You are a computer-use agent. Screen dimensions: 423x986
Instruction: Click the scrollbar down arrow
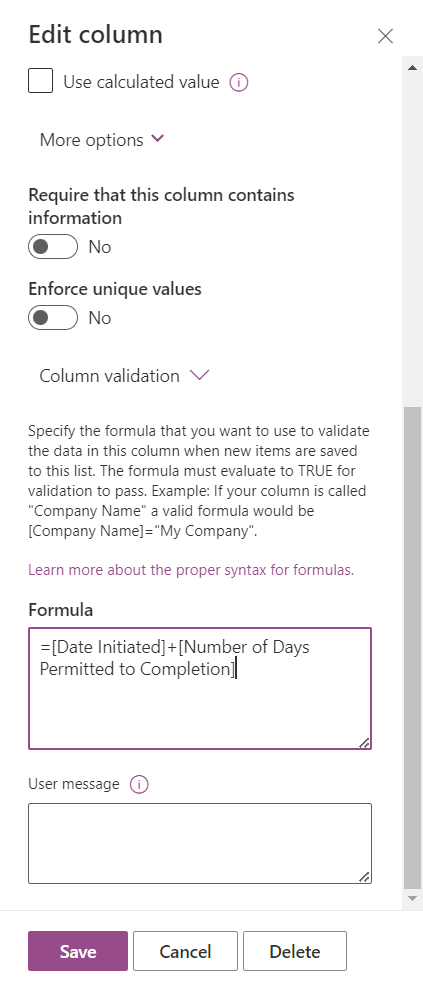[412, 899]
